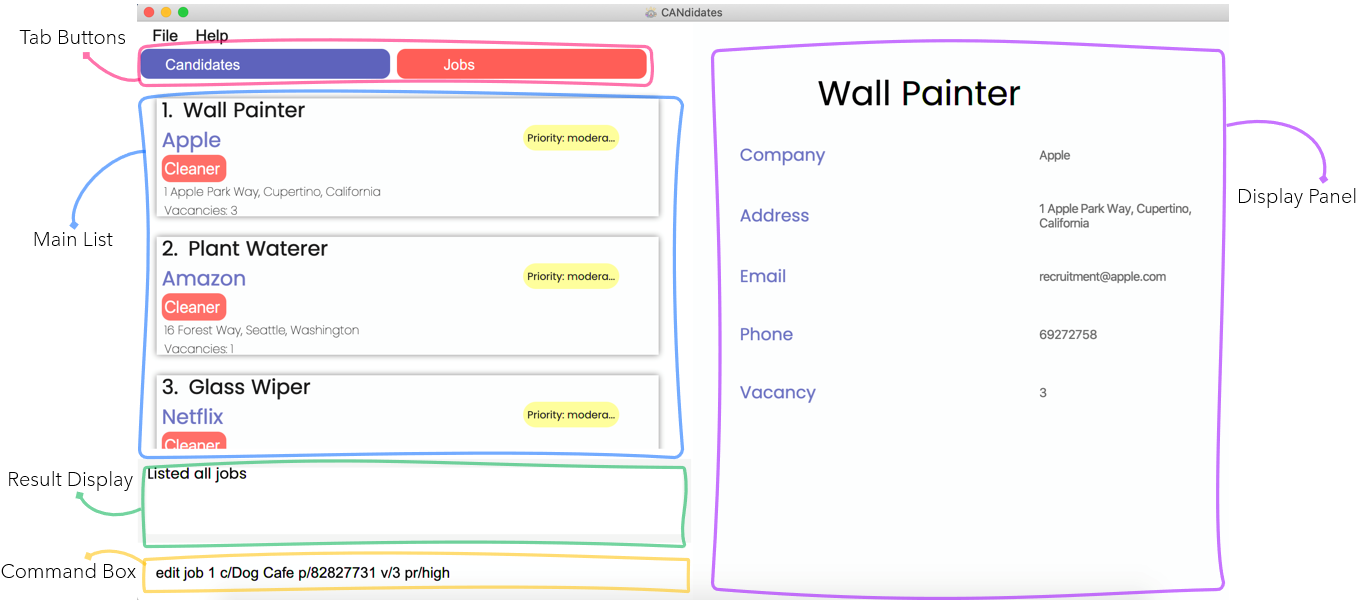
Task: Focus the command box input field
Action: (415, 574)
